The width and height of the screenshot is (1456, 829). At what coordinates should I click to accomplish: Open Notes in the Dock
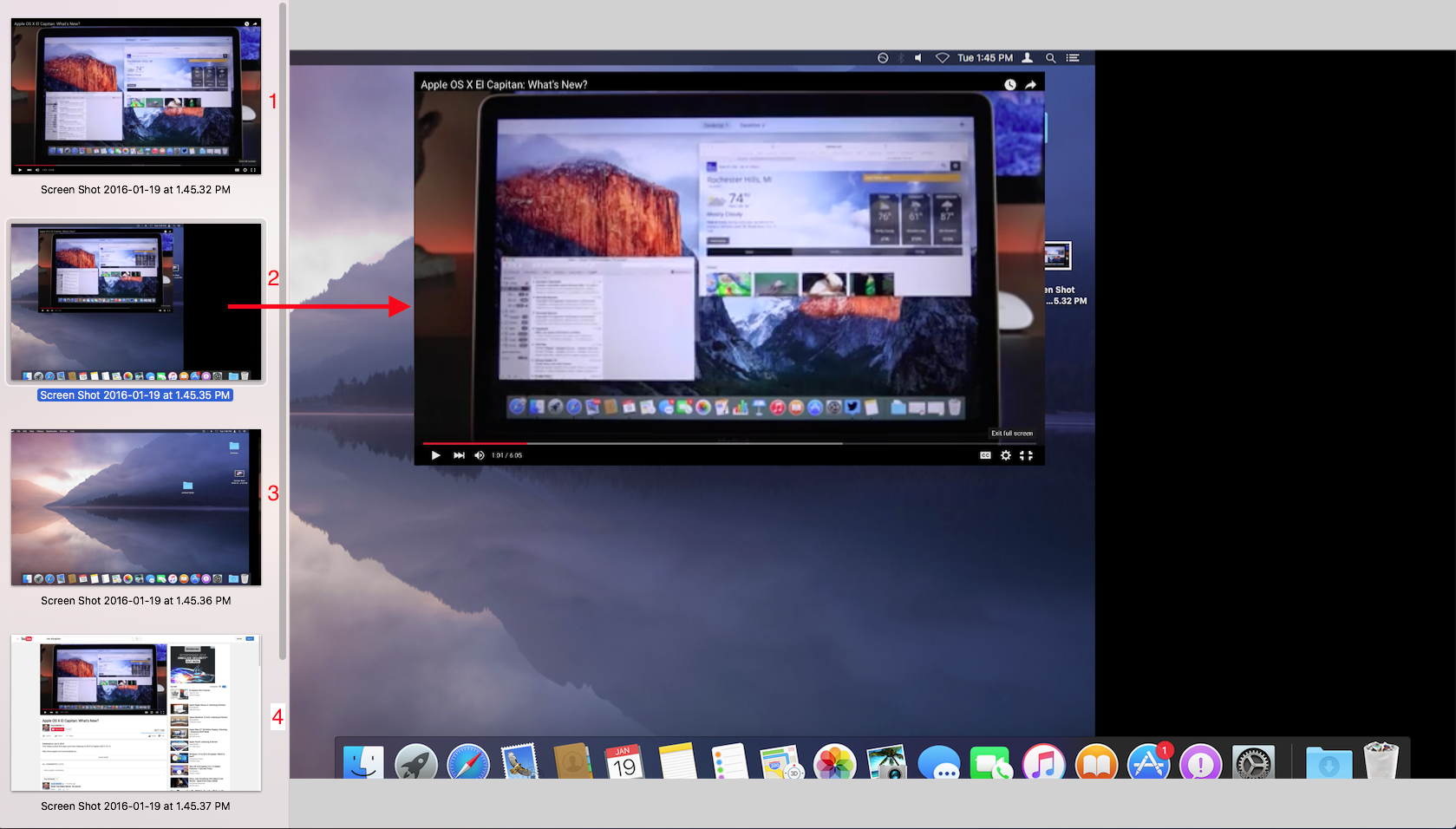[677, 761]
